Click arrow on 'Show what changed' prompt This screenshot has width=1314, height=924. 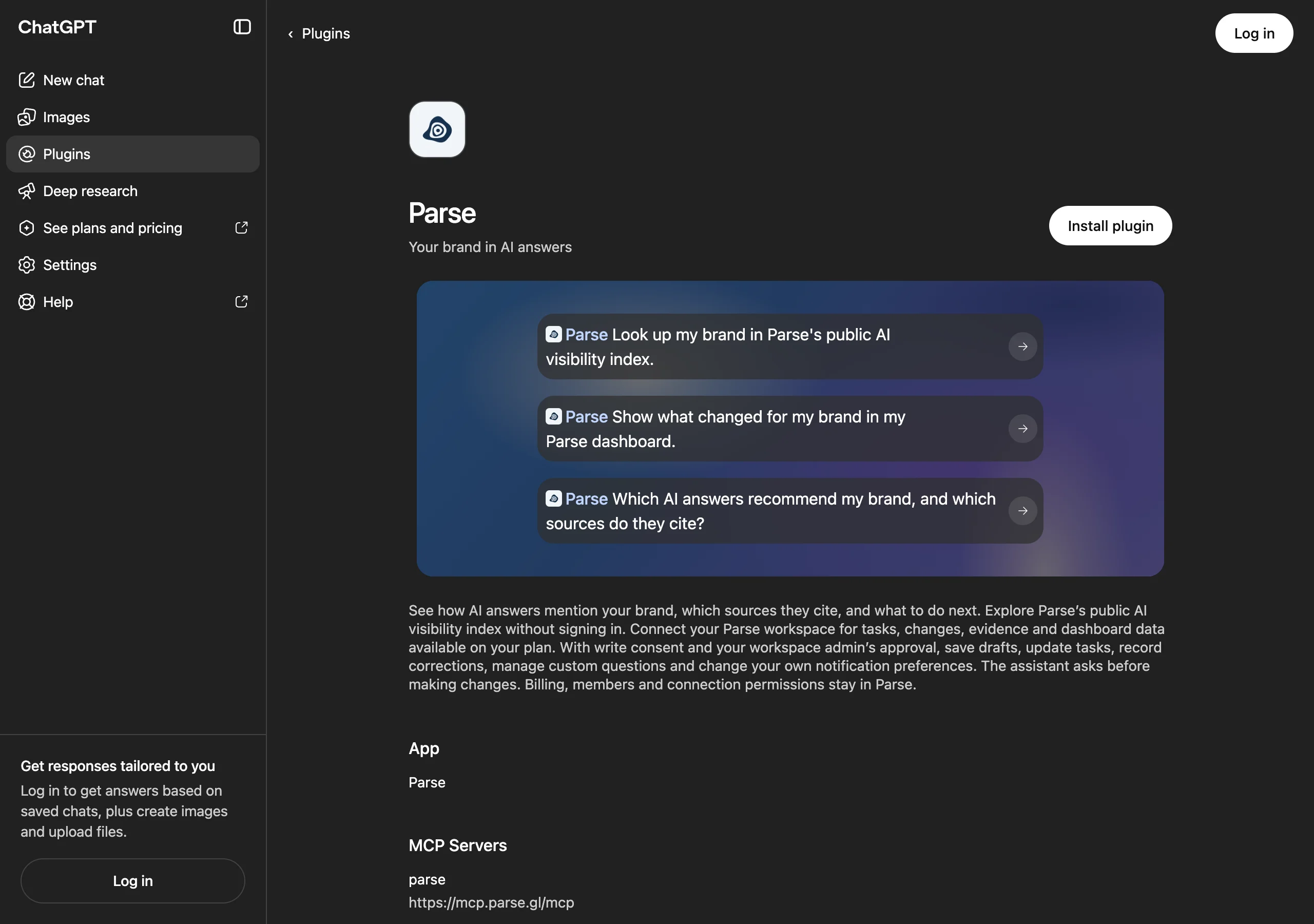[1022, 429]
